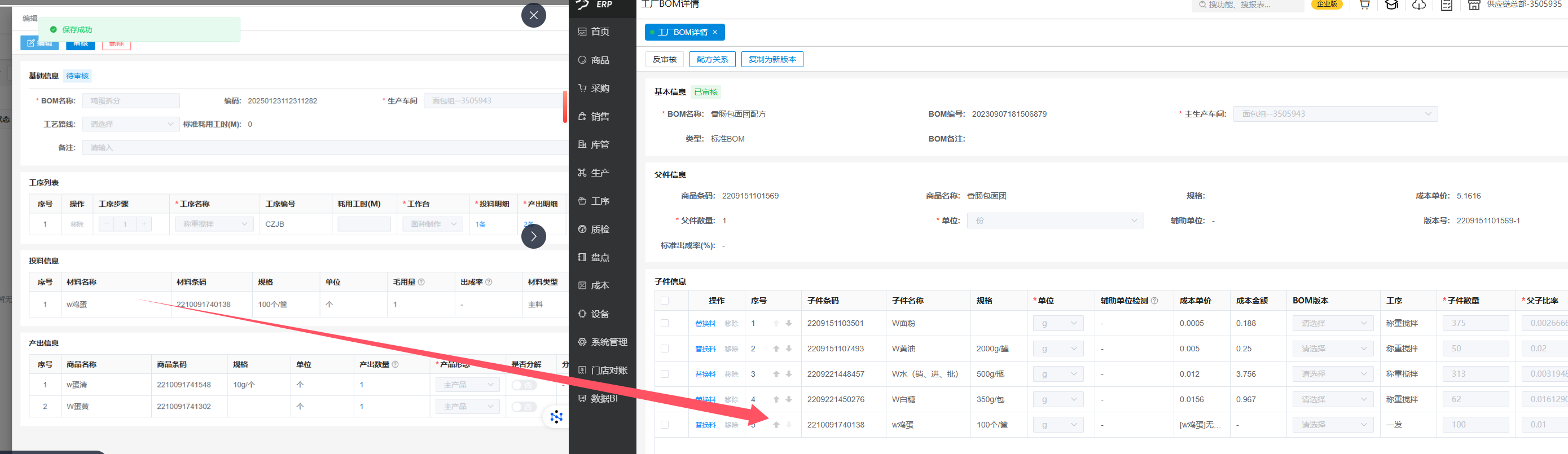Open the 盘点 inventory count sidebar item
This screenshot has width=1568, height=454.
(x=594, y=257)
